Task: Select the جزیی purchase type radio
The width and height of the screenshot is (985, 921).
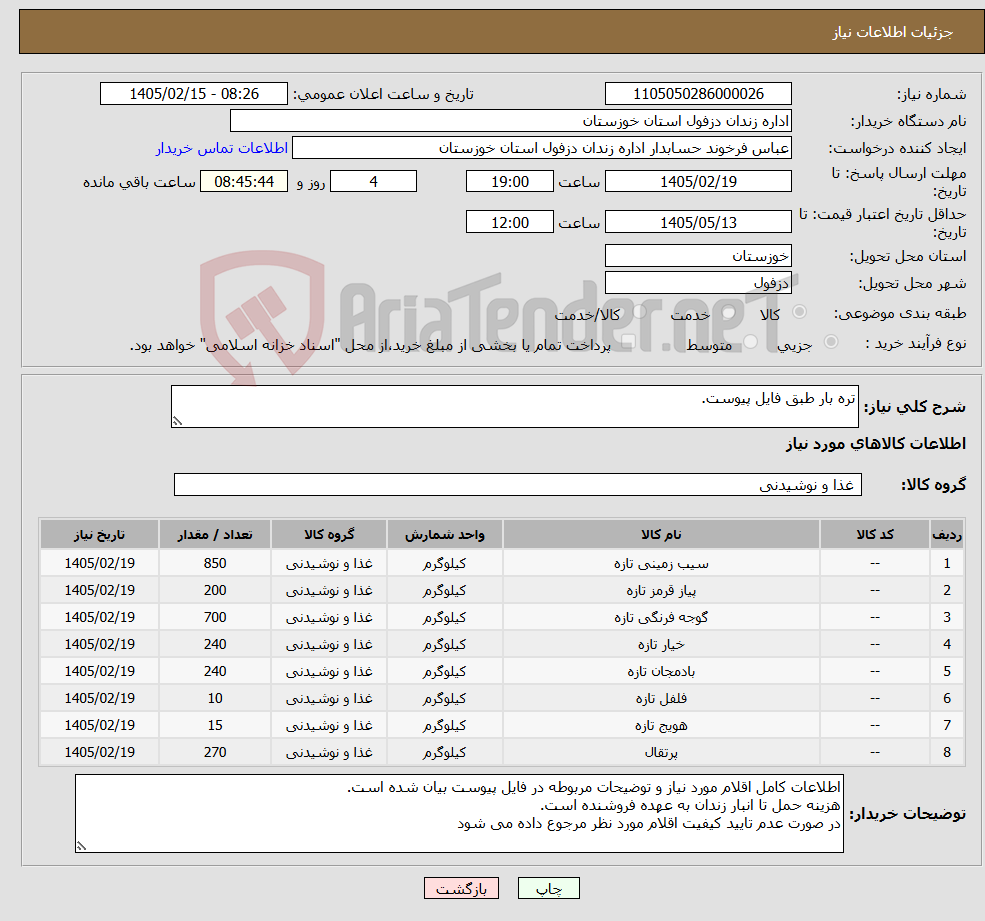Action: 831,342
